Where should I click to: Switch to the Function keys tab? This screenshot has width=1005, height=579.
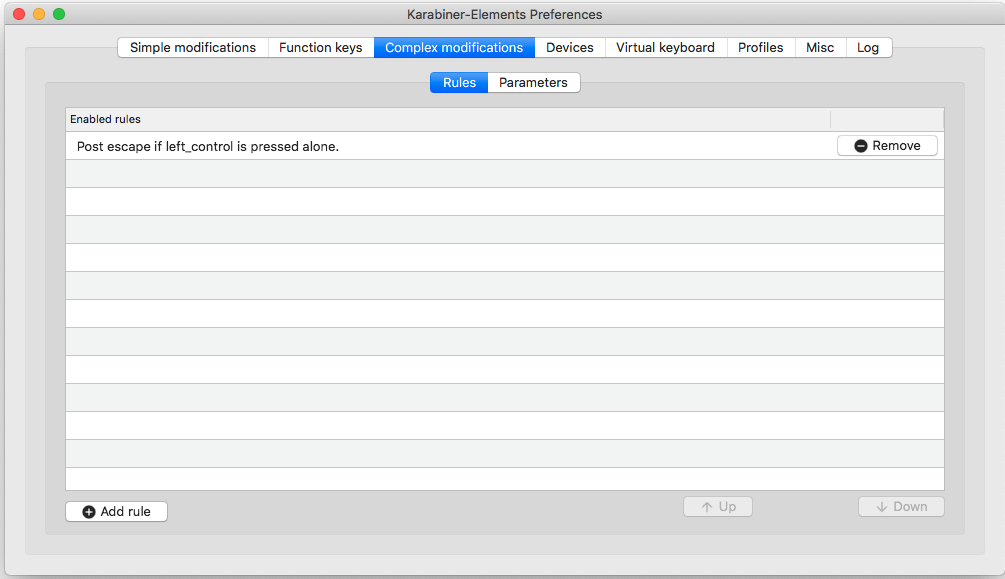pyautogui.click(x=320, y=47)
